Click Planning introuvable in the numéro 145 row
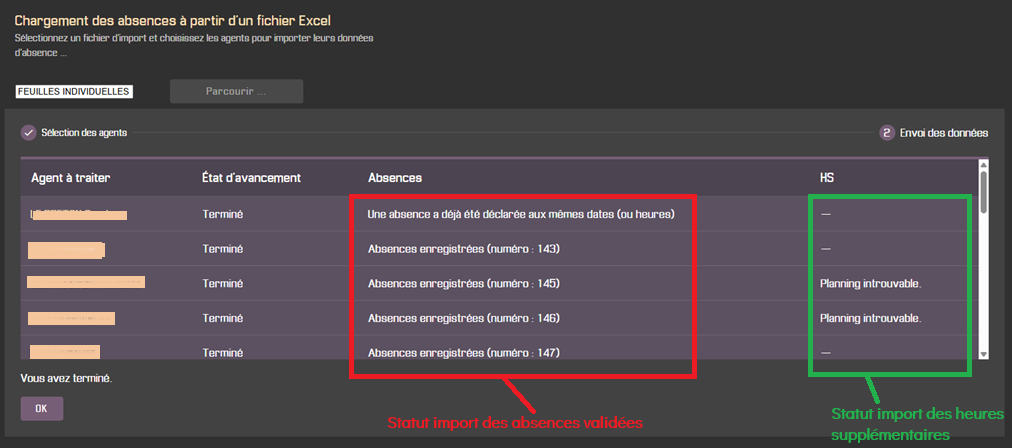The image size is (1012, 448). (x=870, y=283)
